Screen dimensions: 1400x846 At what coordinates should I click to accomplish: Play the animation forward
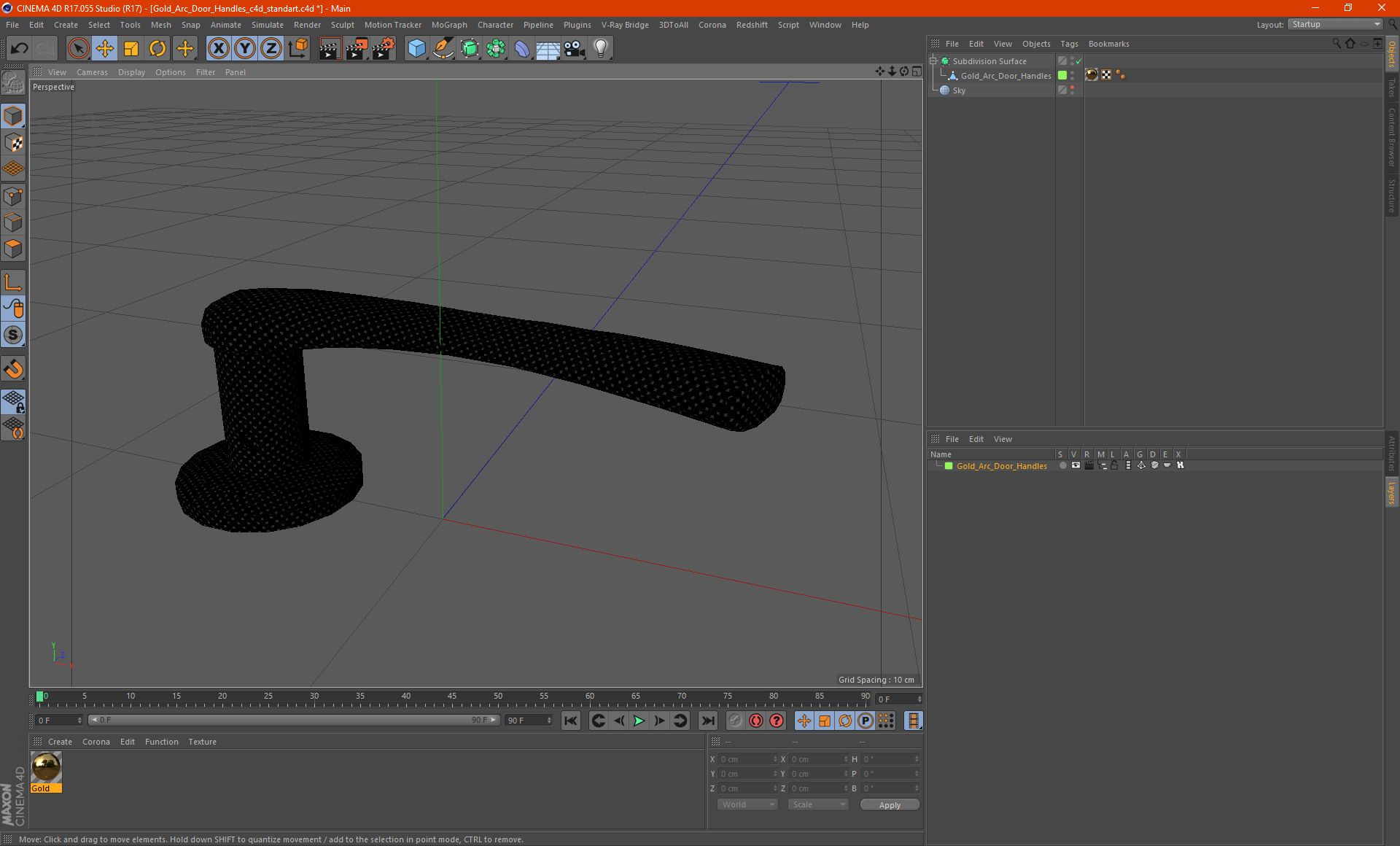(x=639, y=721)
